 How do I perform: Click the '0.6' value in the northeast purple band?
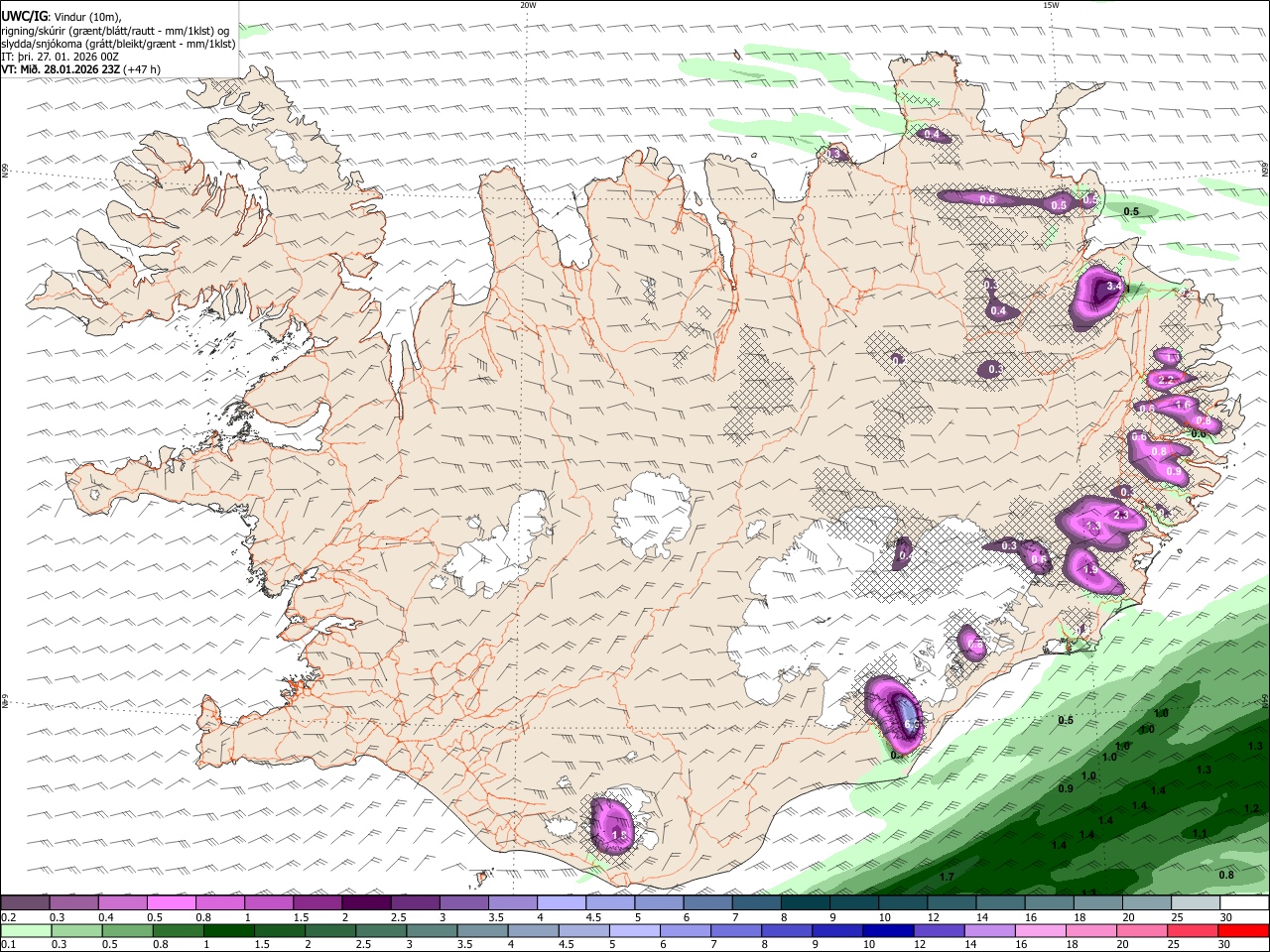pyautogui.click(x=987, y=199)
